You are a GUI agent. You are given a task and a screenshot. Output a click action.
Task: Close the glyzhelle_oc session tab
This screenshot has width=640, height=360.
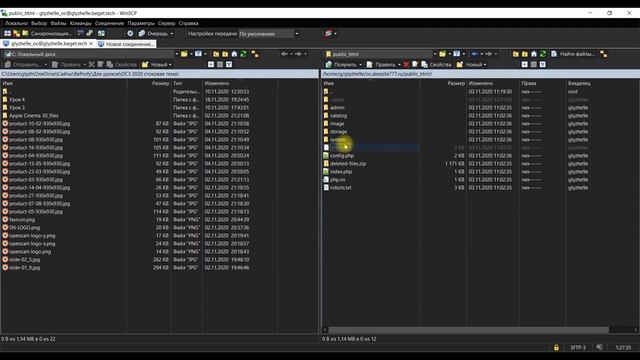click(91, 44)
